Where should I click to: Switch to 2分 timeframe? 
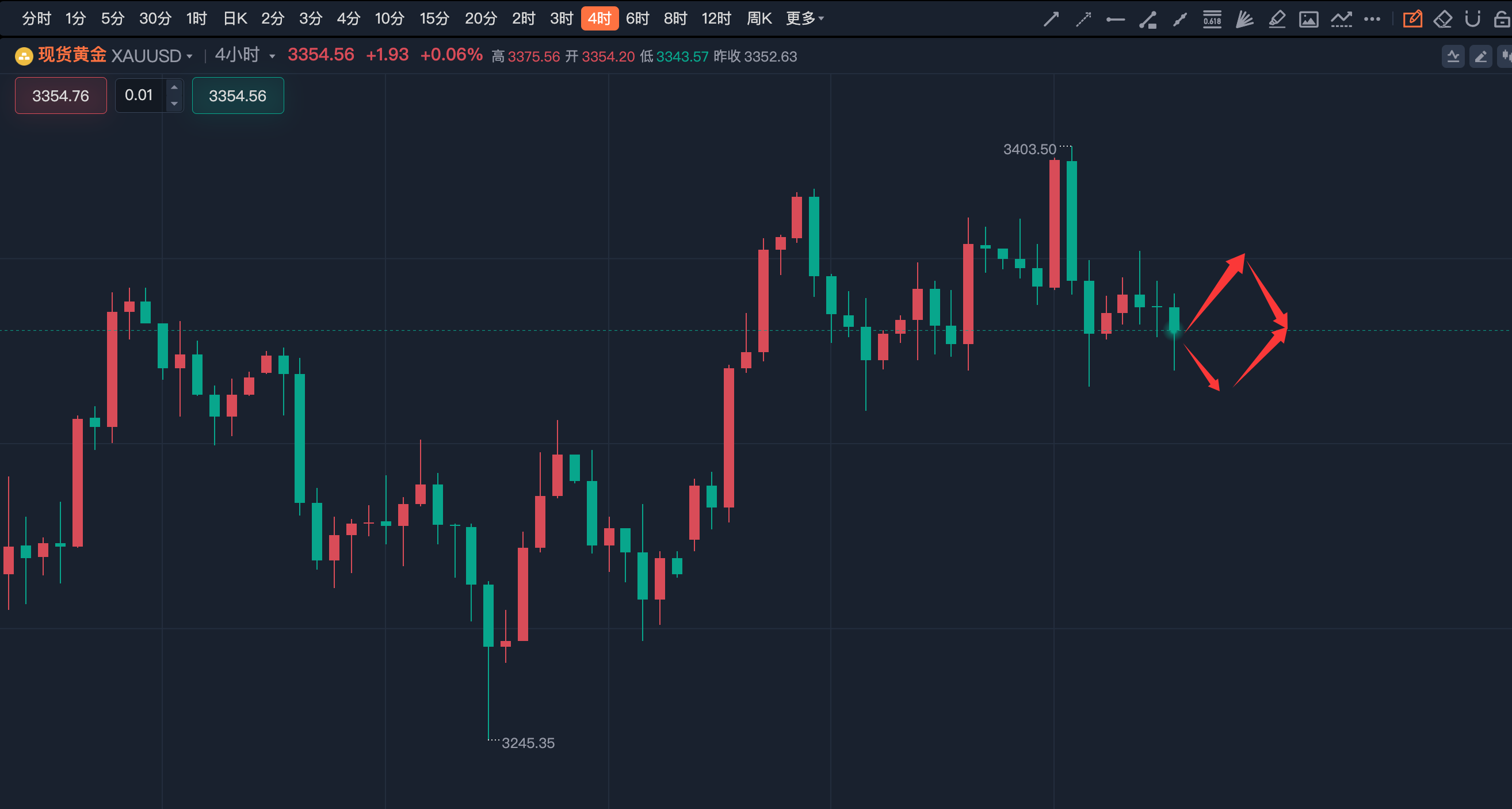click(x=273, y=19)
